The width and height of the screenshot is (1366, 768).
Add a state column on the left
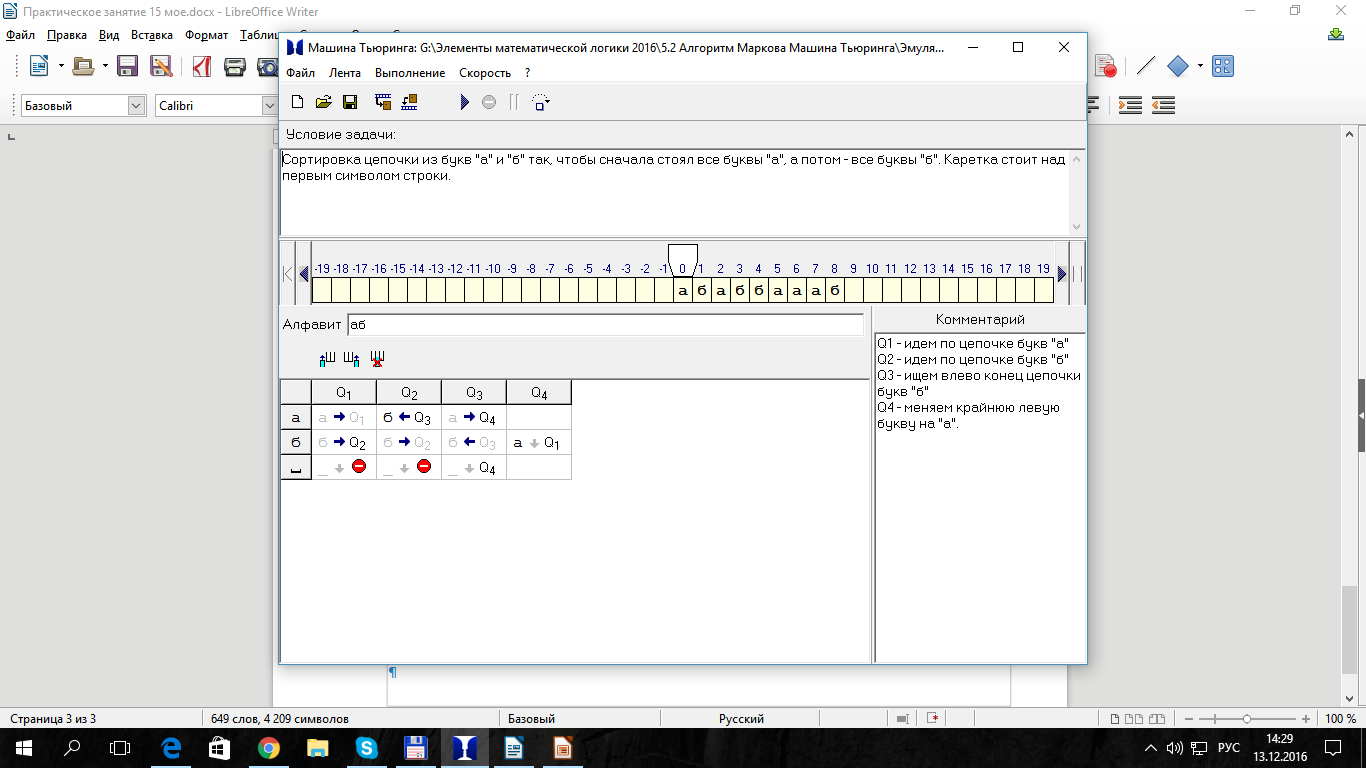(x=328, y=358)
